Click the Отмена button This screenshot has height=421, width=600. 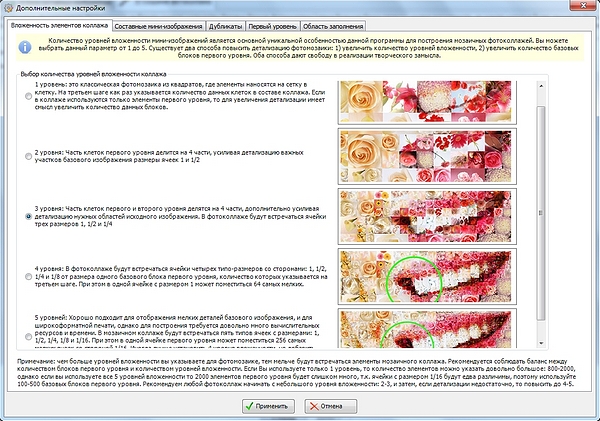[x=331, y=406]
